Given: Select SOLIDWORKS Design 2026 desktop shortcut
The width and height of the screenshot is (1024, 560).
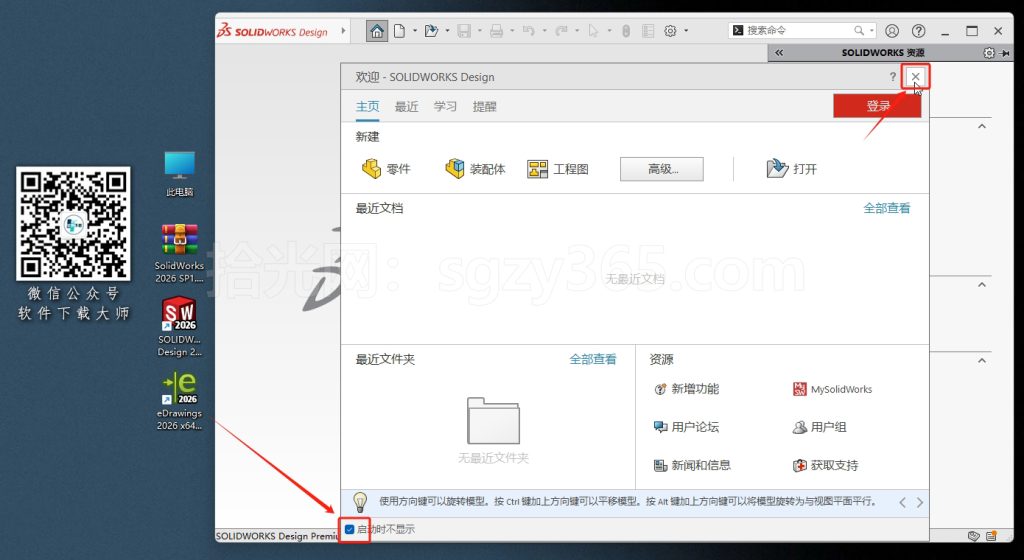Looking at the screenshot, I should point(180,328).
